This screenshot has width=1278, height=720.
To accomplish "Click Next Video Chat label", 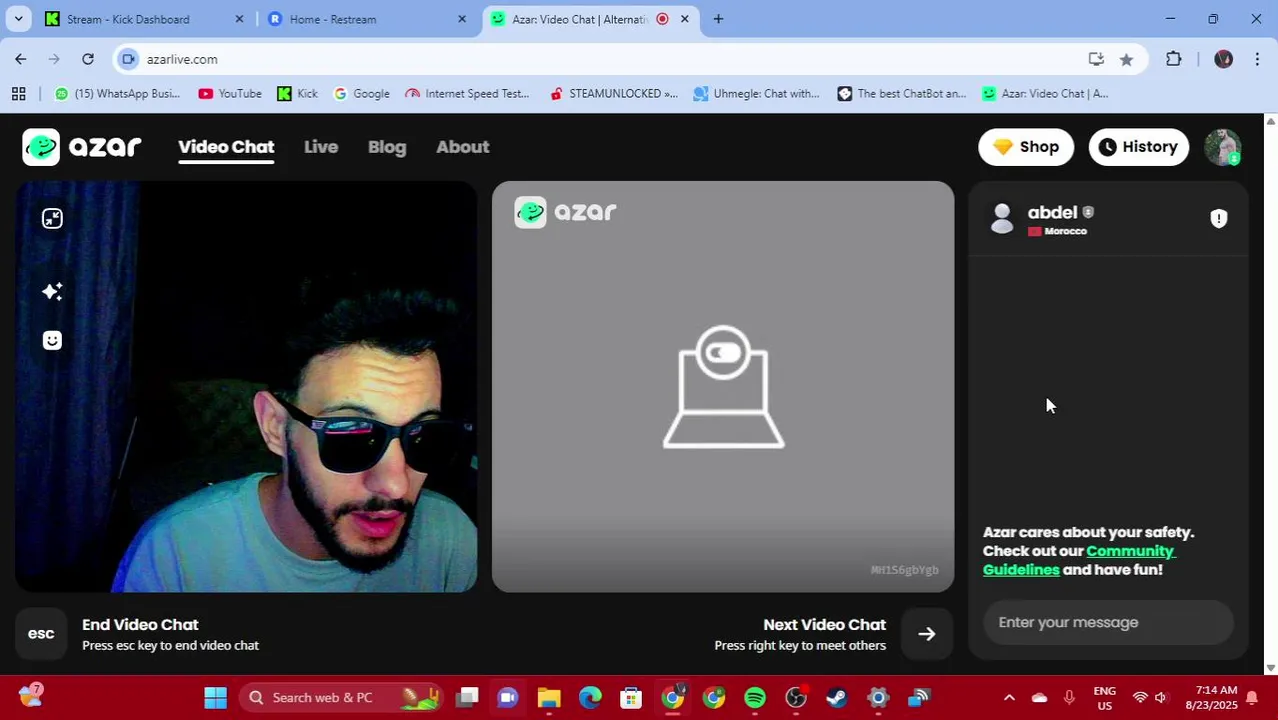I will tap(824, 625).
